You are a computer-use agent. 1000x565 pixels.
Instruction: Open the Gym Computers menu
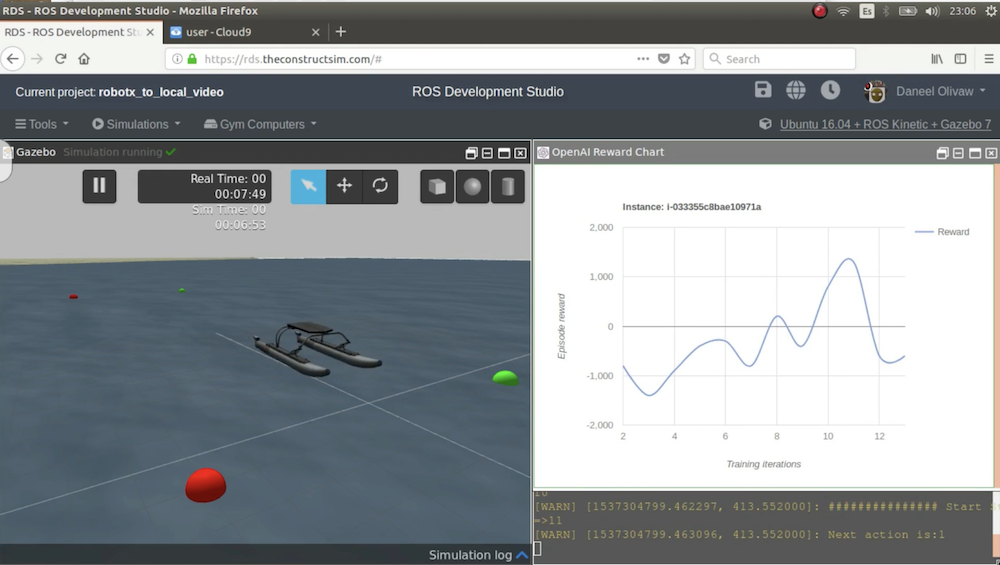260,124
